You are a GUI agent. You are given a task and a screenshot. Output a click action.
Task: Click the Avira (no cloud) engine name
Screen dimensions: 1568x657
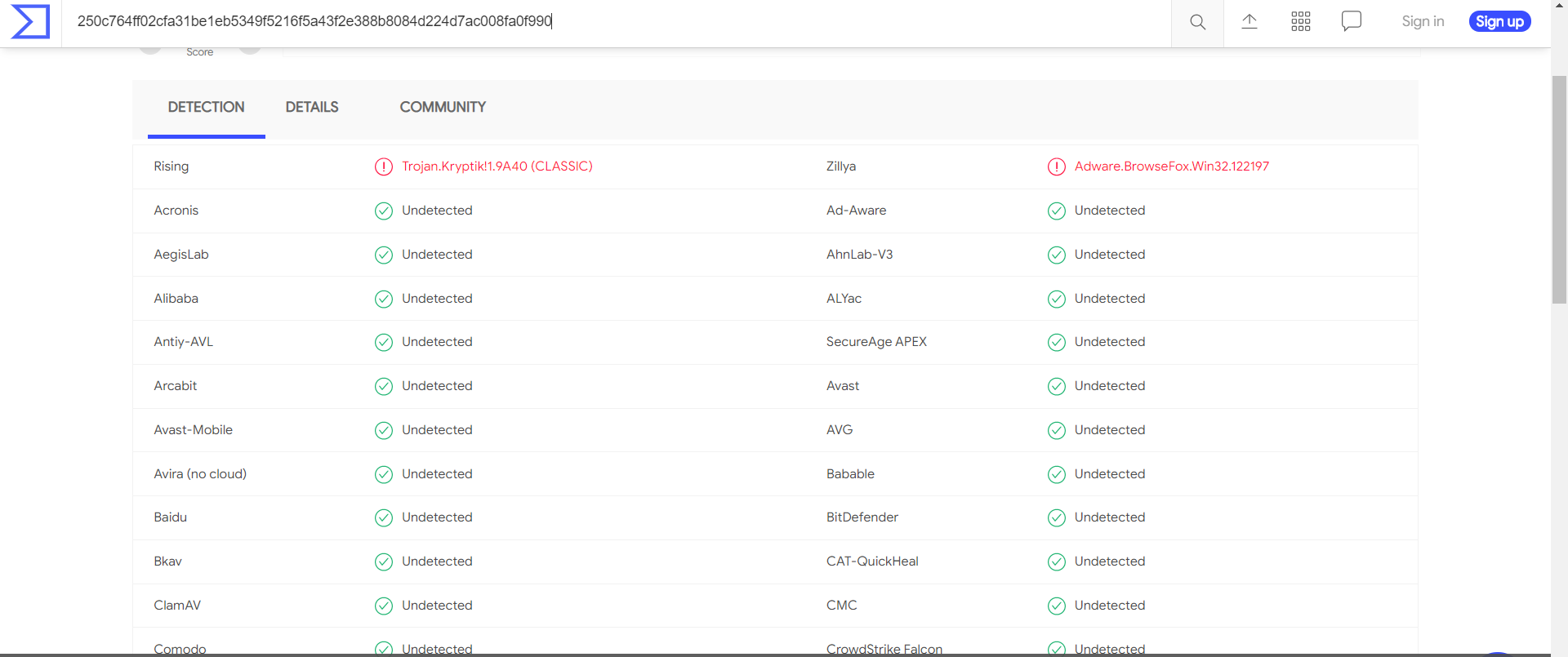pyautogui.click(x=200, y=474)
